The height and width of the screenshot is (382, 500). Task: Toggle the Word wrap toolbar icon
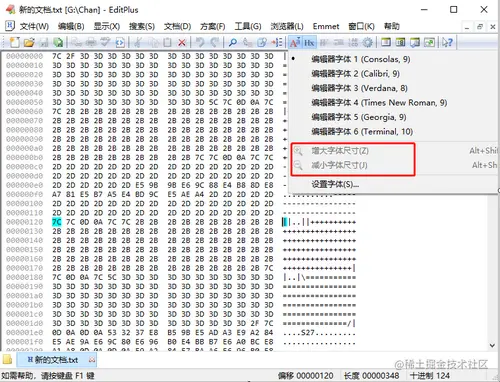pyautogui.click(x=324, y=42)
